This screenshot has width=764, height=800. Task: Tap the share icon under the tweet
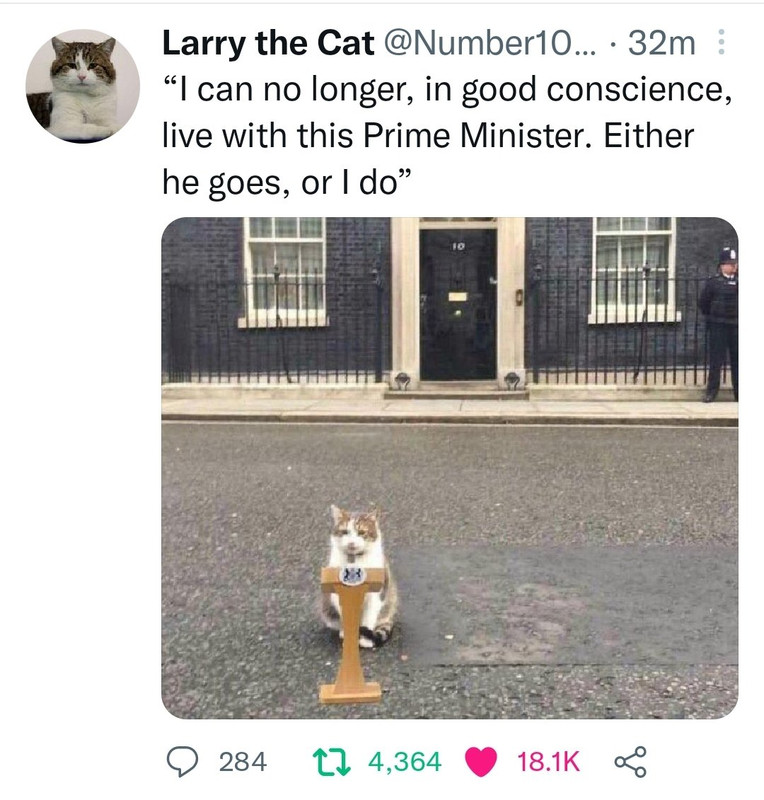[630, 762]
